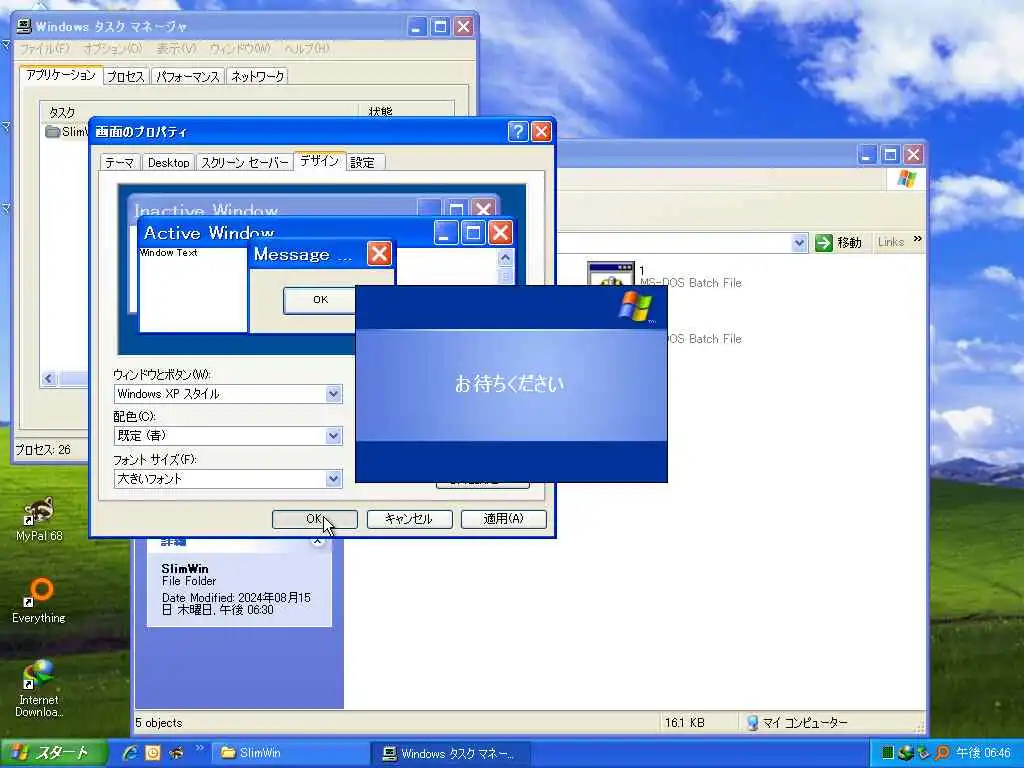Screen dimensions: 1024x768
Task: Select the アプリケーション tab in Task Manager
Action: click(x=61, y=75)
